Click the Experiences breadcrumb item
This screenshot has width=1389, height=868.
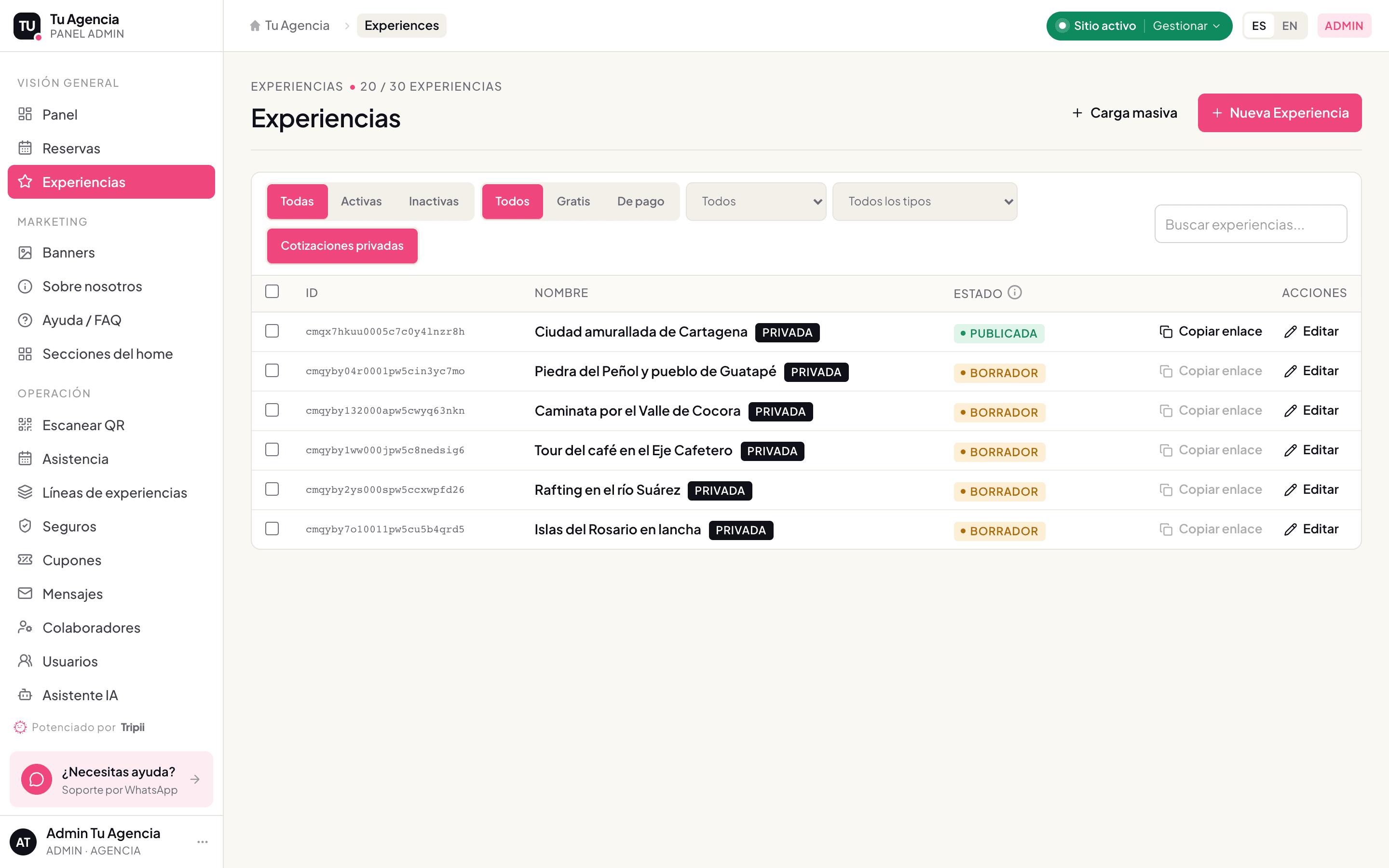pyautogui.click(x=401, y=26)
